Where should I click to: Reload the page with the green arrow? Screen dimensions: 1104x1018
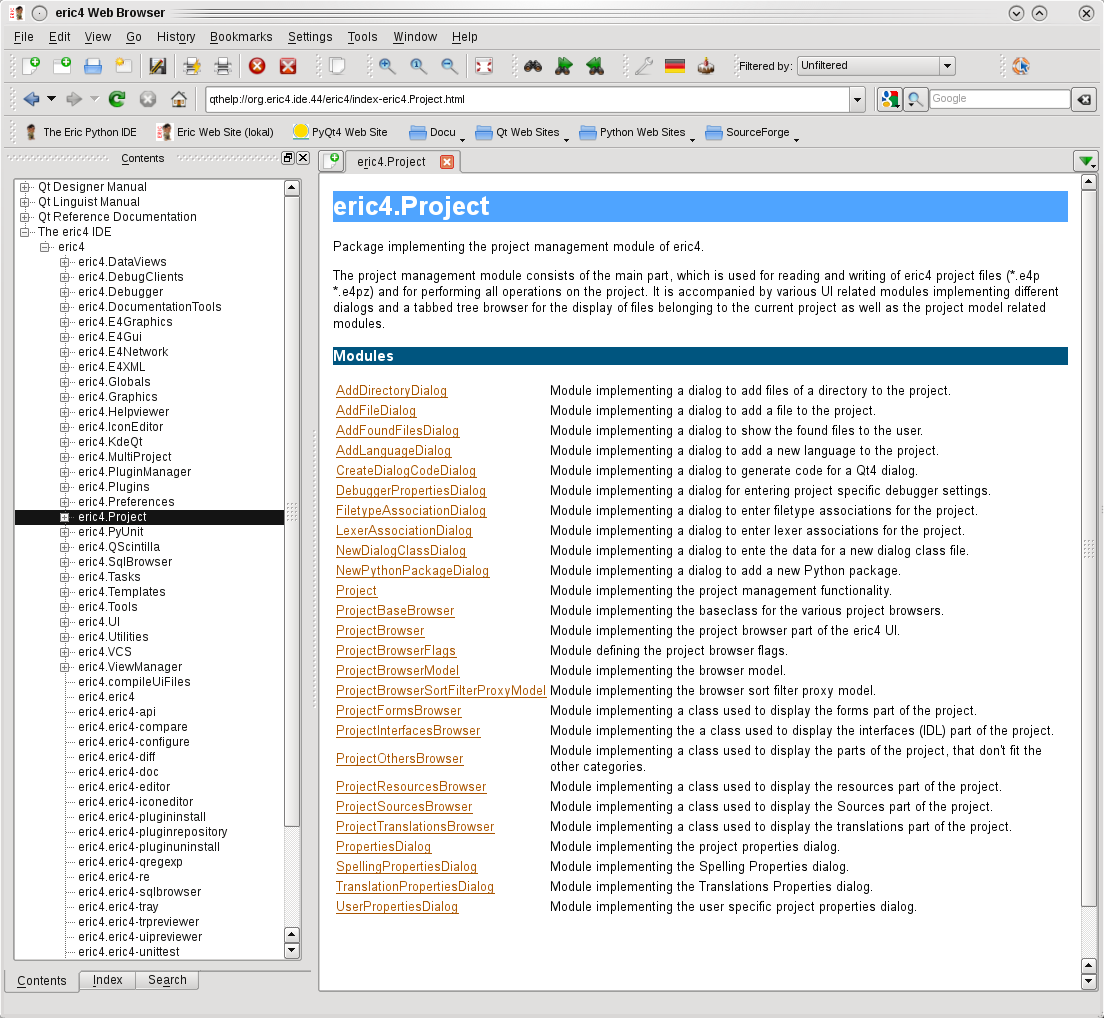(x=117, y=99)
